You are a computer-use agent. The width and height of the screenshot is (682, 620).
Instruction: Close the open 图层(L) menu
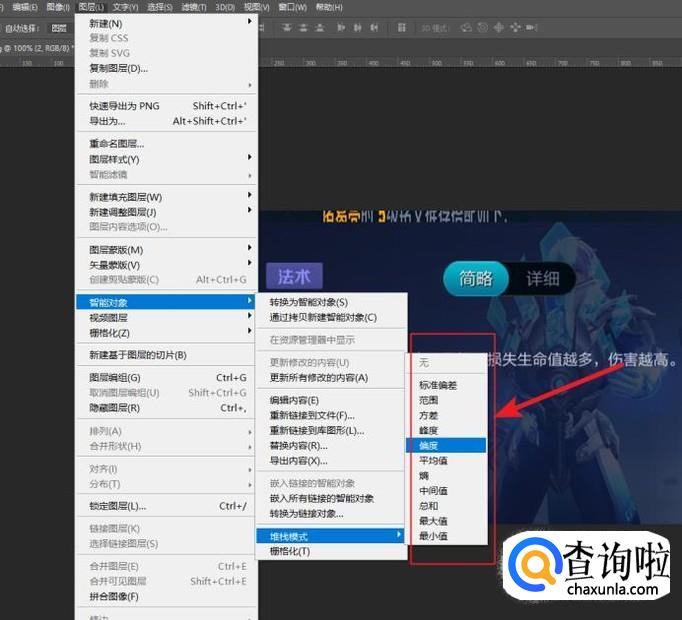click(x=91, y=7)
